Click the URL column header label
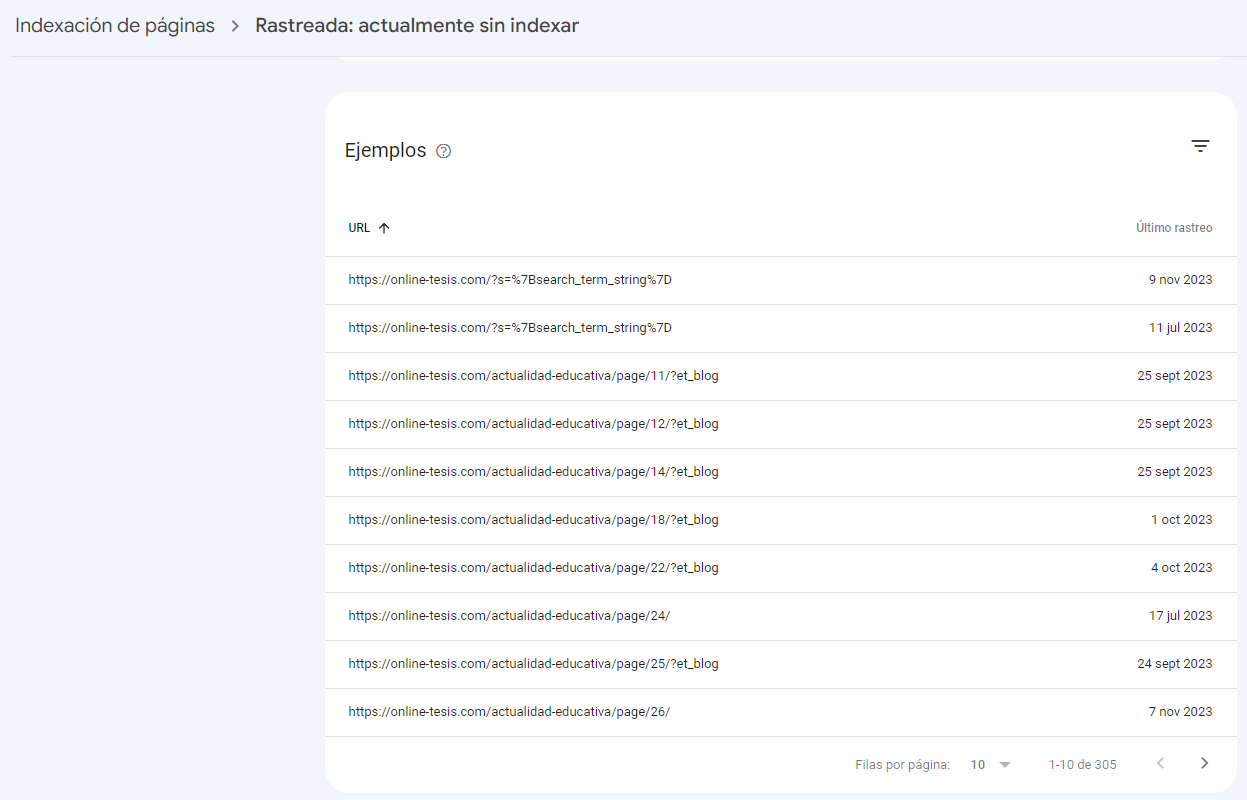 (x=359, y=228)
